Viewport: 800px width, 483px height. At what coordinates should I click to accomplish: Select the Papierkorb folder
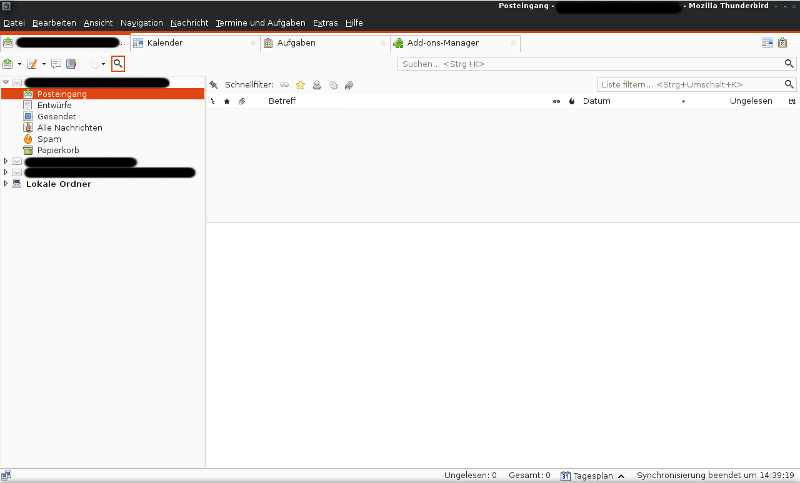tap(58, 150)
